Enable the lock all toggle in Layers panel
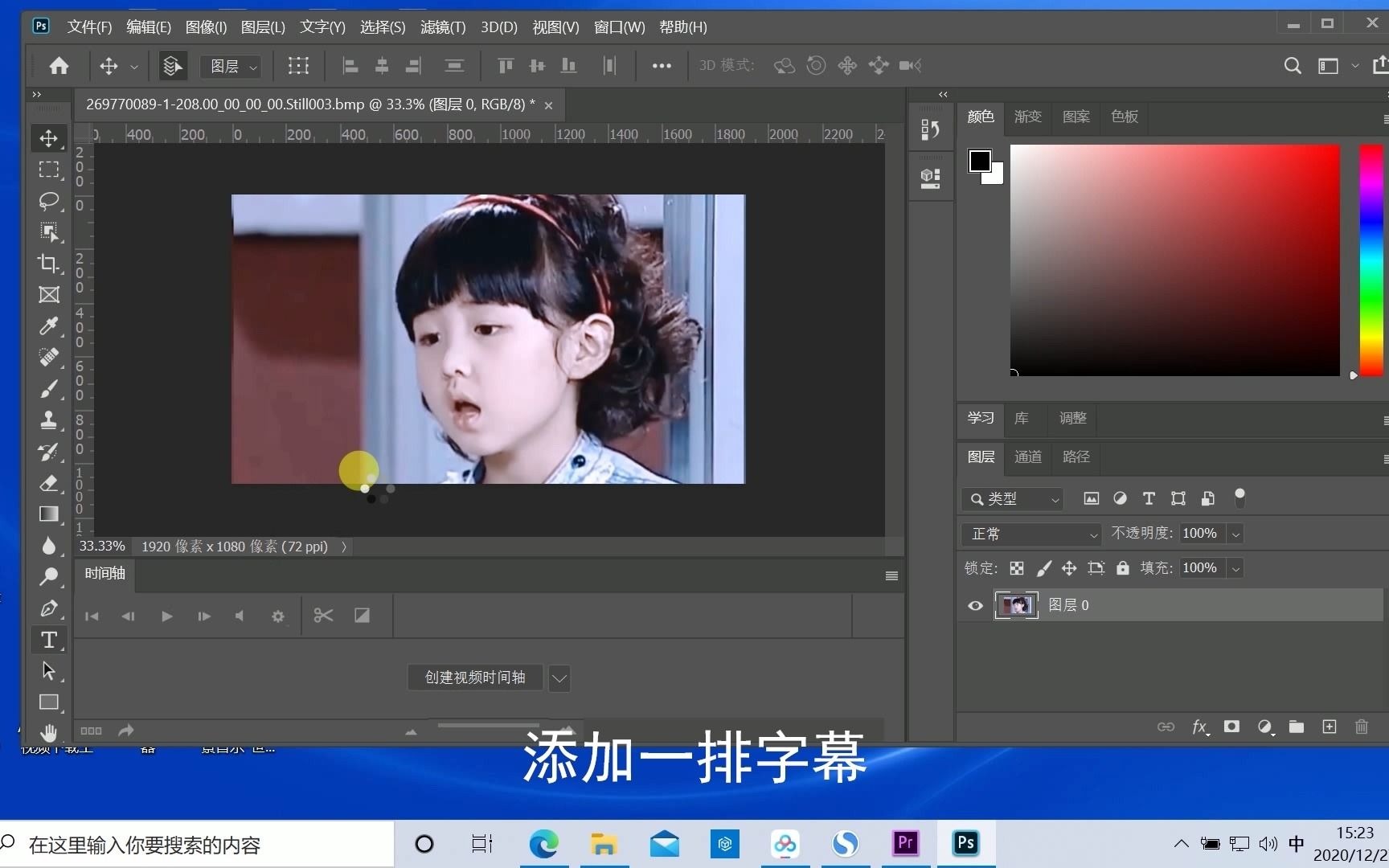The width and height of the screenshot is (1389, 868). coord(1123,568)
